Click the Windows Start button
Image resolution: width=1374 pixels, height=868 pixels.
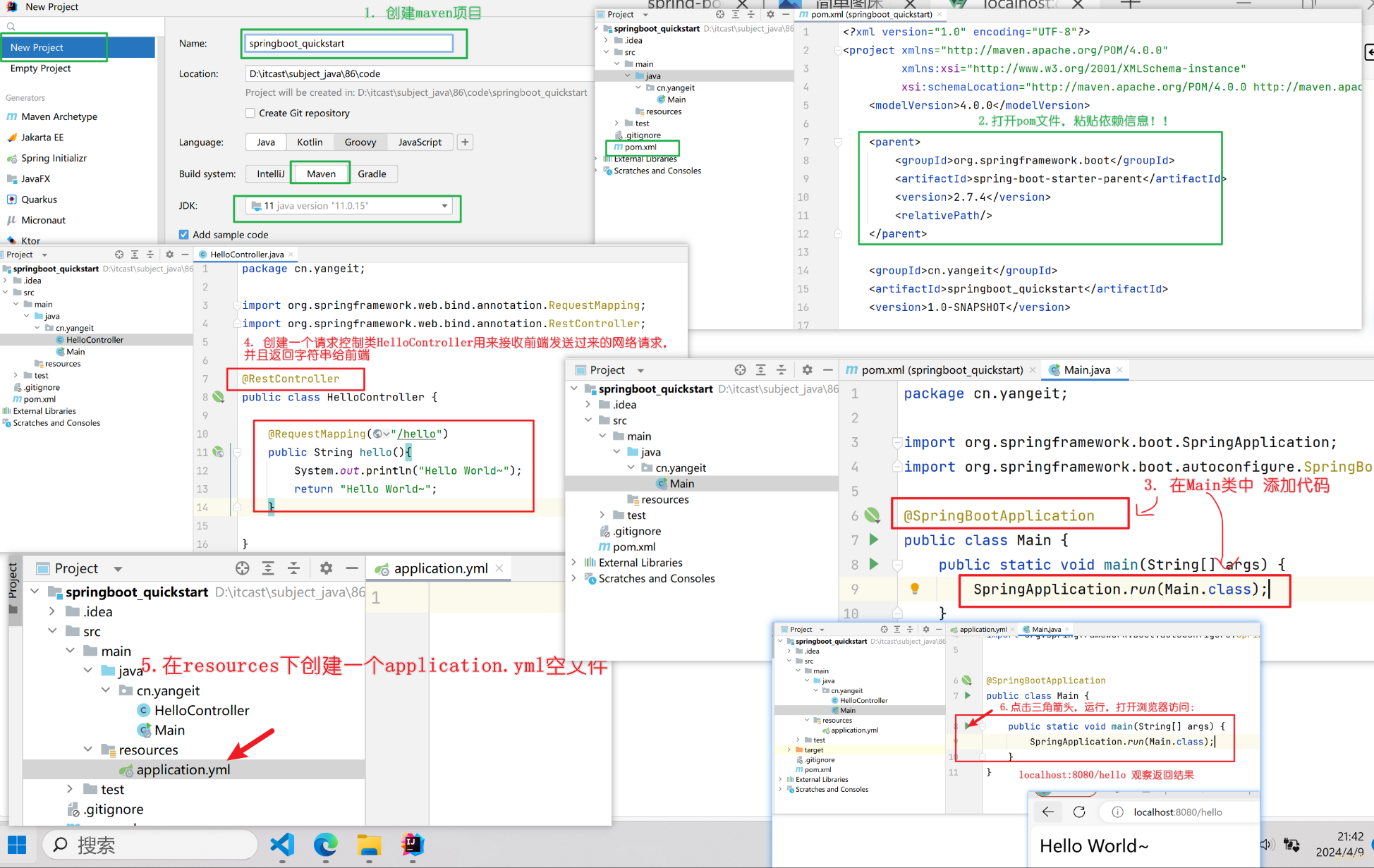pos(17,844)
